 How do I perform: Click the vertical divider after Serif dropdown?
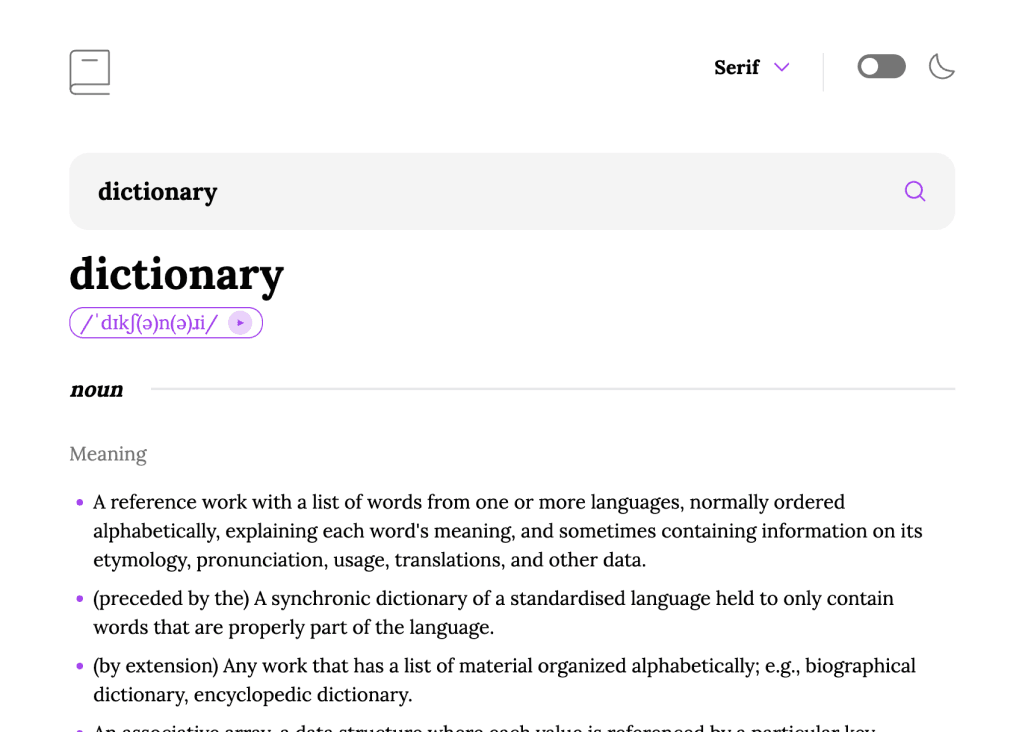point(823,72)
